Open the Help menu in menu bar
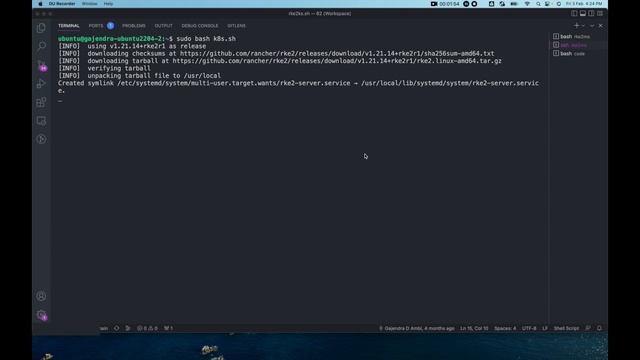640x360 pixels. 108,4
